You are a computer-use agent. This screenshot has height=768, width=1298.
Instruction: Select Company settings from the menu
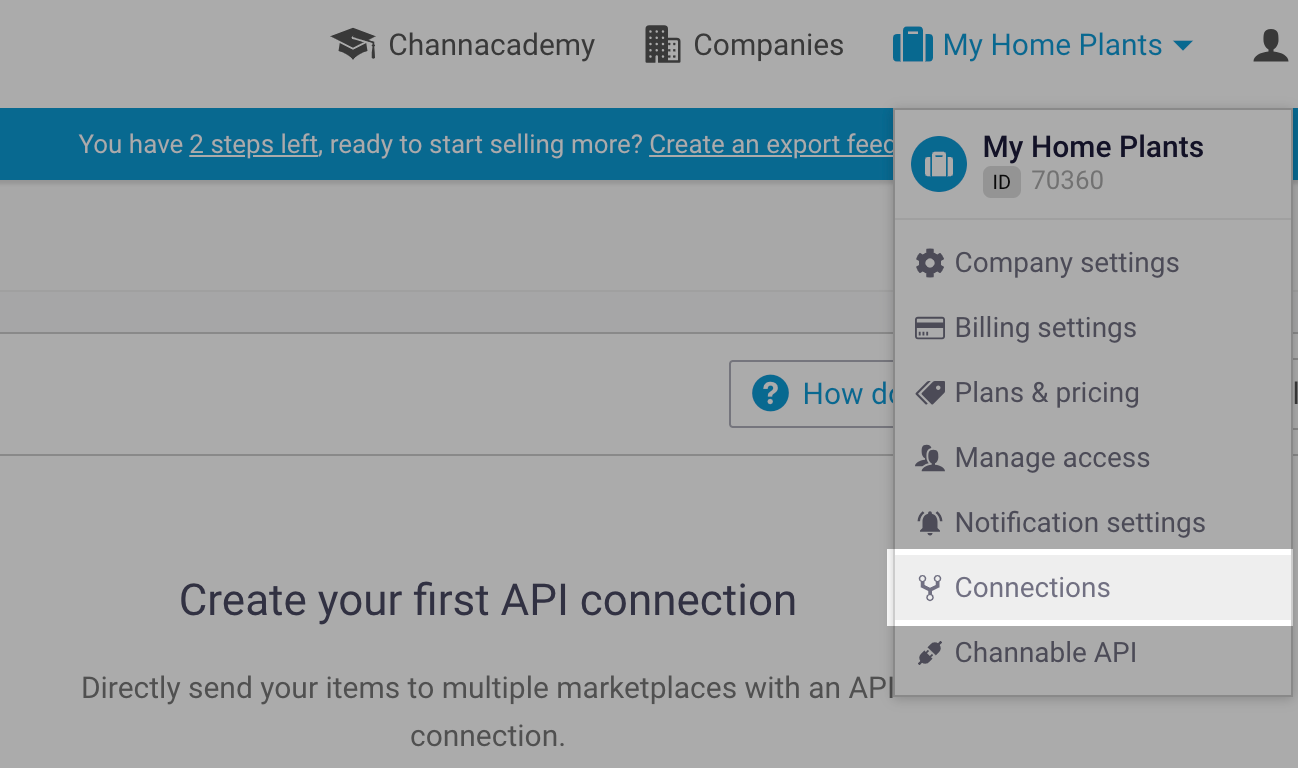point(1066,262)
